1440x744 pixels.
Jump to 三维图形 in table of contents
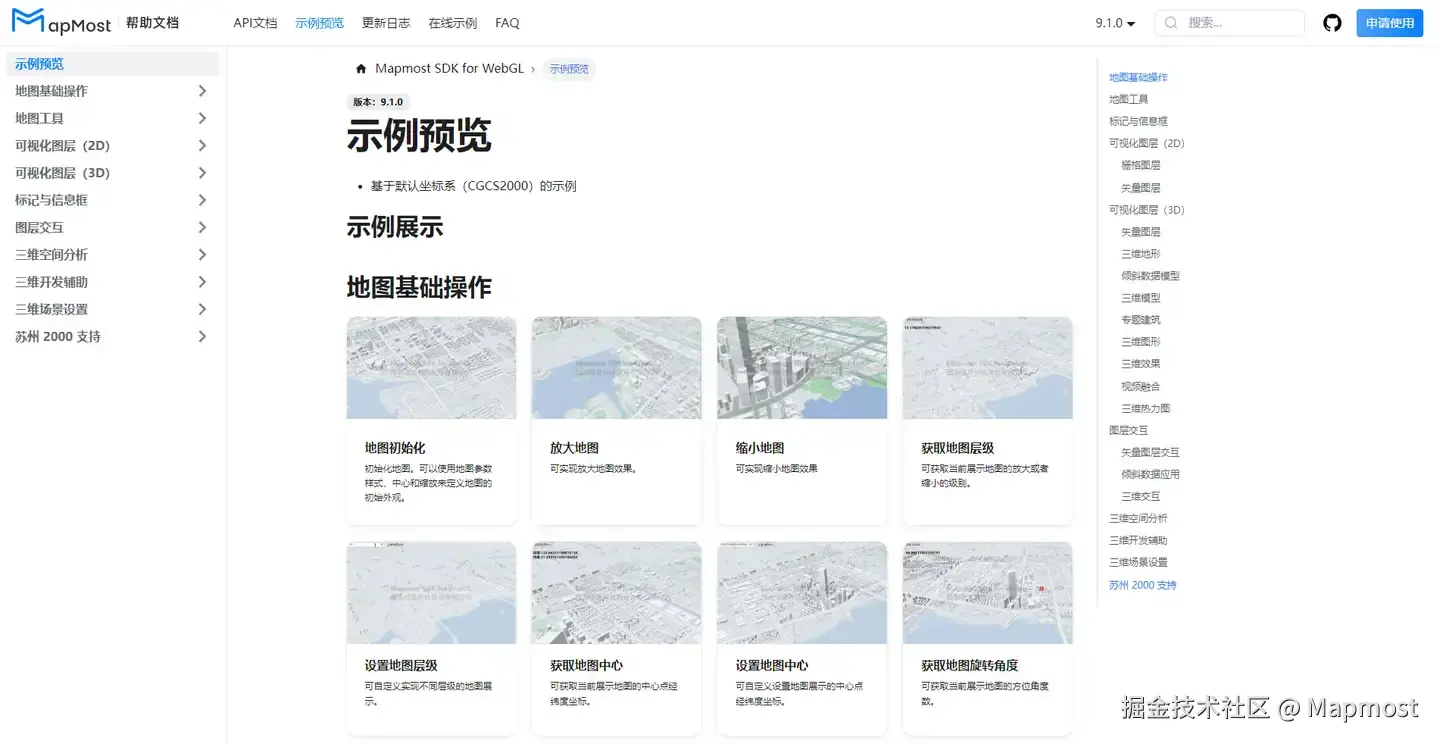(x=1141, y=342)
